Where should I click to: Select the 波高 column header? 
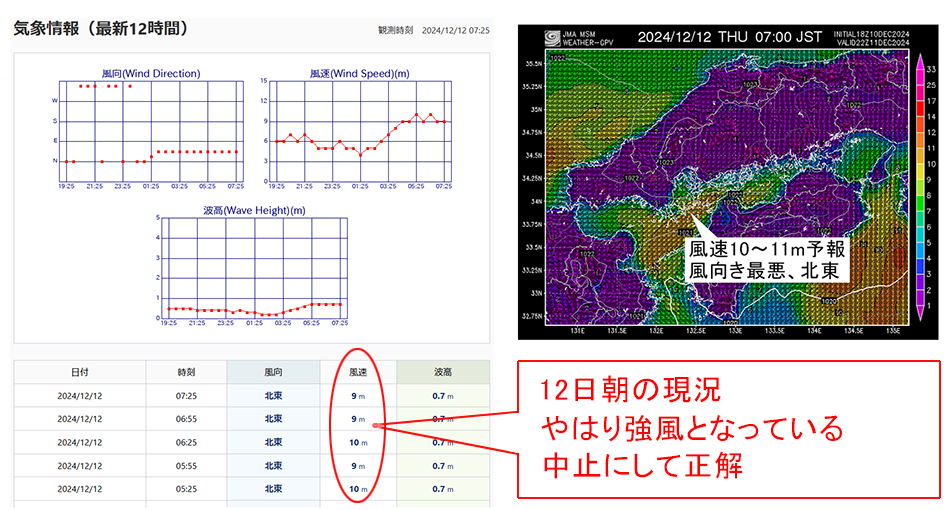pyautogui.click(x=443, y=372)
